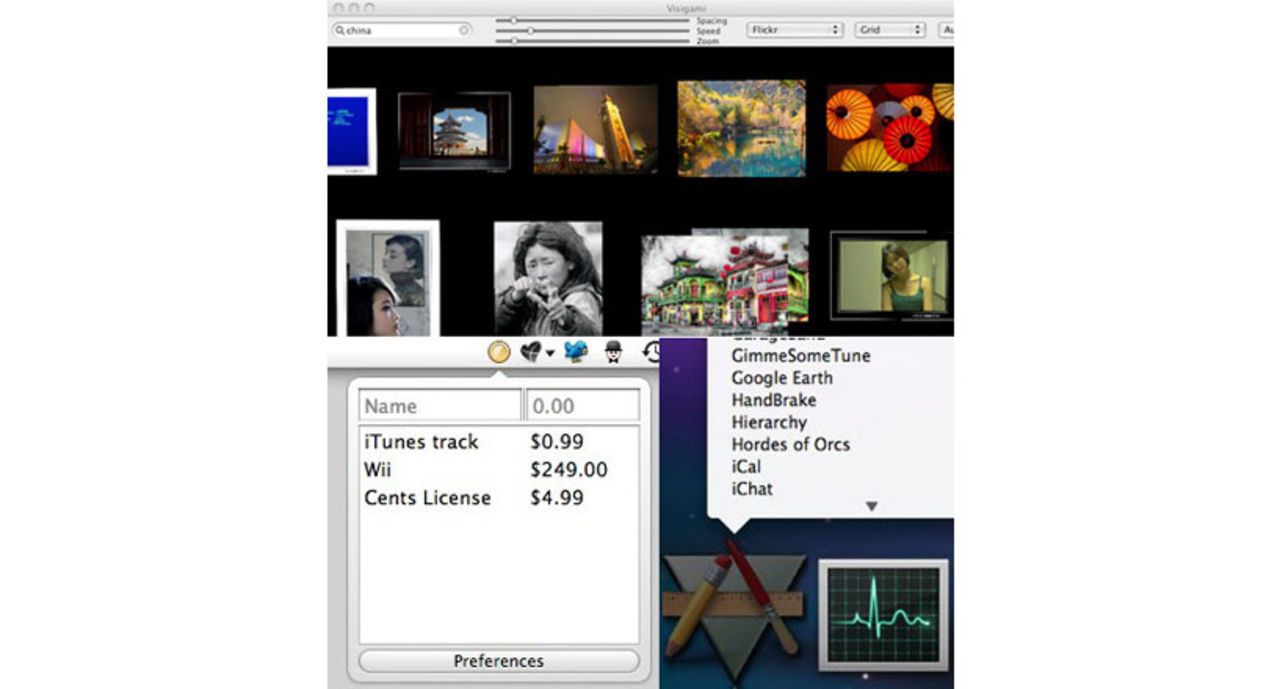Open the heart-shaped menu bar icon
Image resolution: width=1280 pixels, height=689 pixels.
533,352
